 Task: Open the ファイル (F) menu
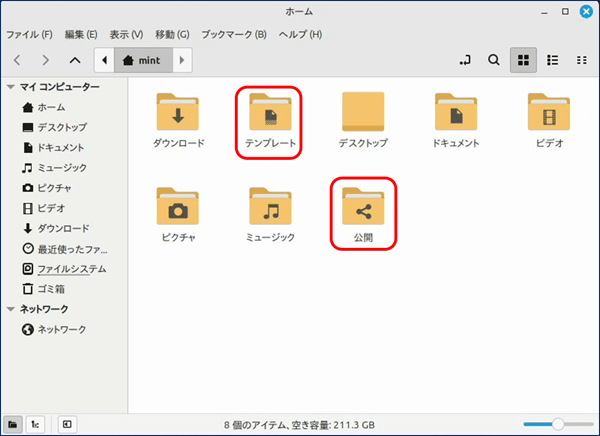(29, 34)
